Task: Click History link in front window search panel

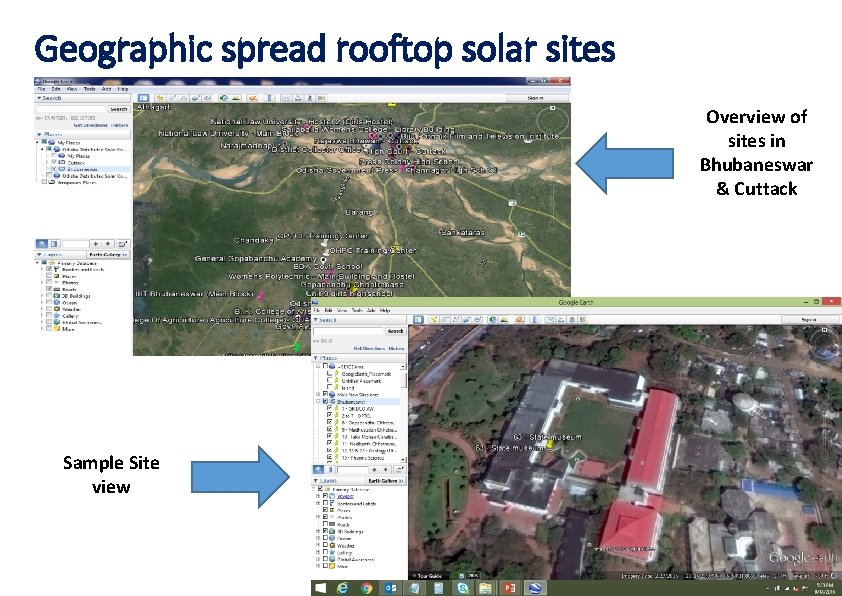Action: point(396,348)
